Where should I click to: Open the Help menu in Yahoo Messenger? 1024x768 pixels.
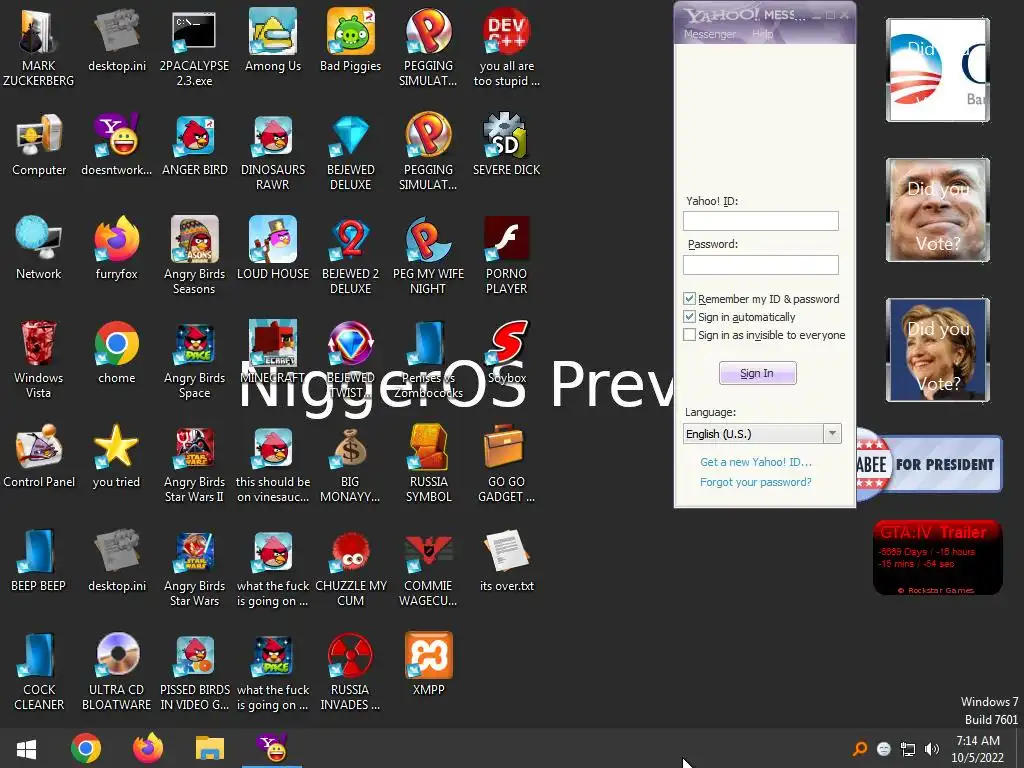pyautogui.click(x=762, y=34)
